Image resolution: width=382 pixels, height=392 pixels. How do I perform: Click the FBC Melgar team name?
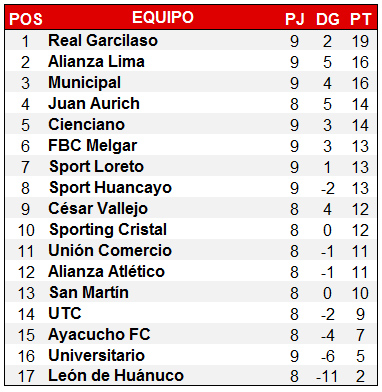(x=92, y=146)
